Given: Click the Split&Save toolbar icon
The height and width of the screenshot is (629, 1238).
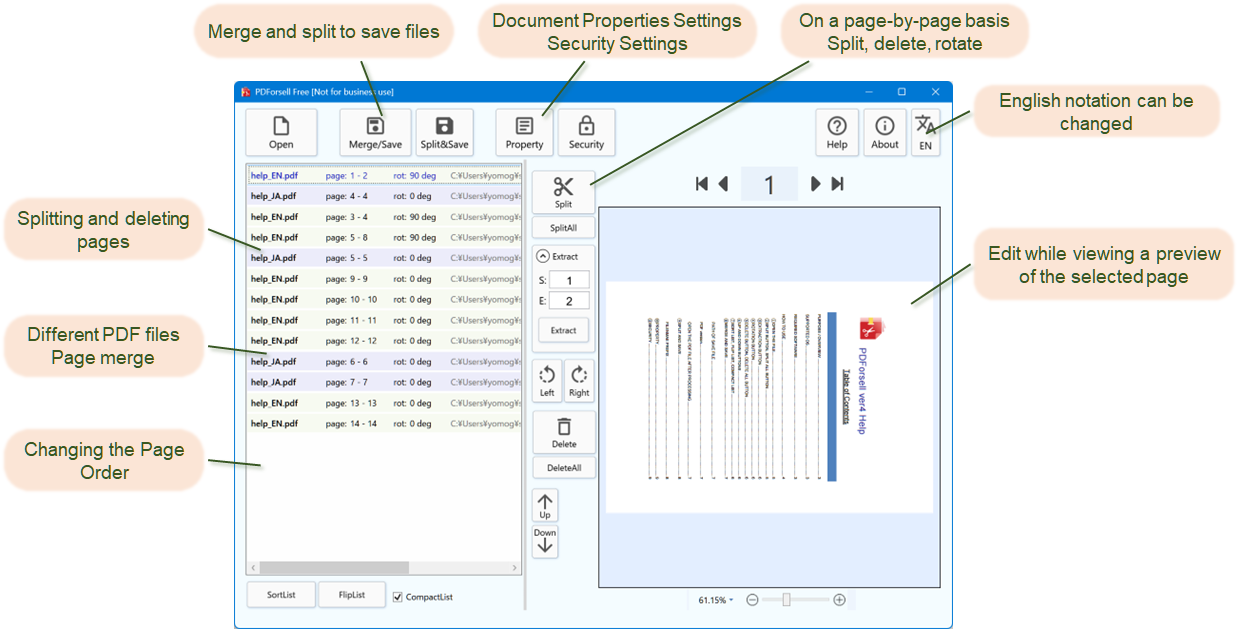Looking at the screenshot, I should coord(444,127).
